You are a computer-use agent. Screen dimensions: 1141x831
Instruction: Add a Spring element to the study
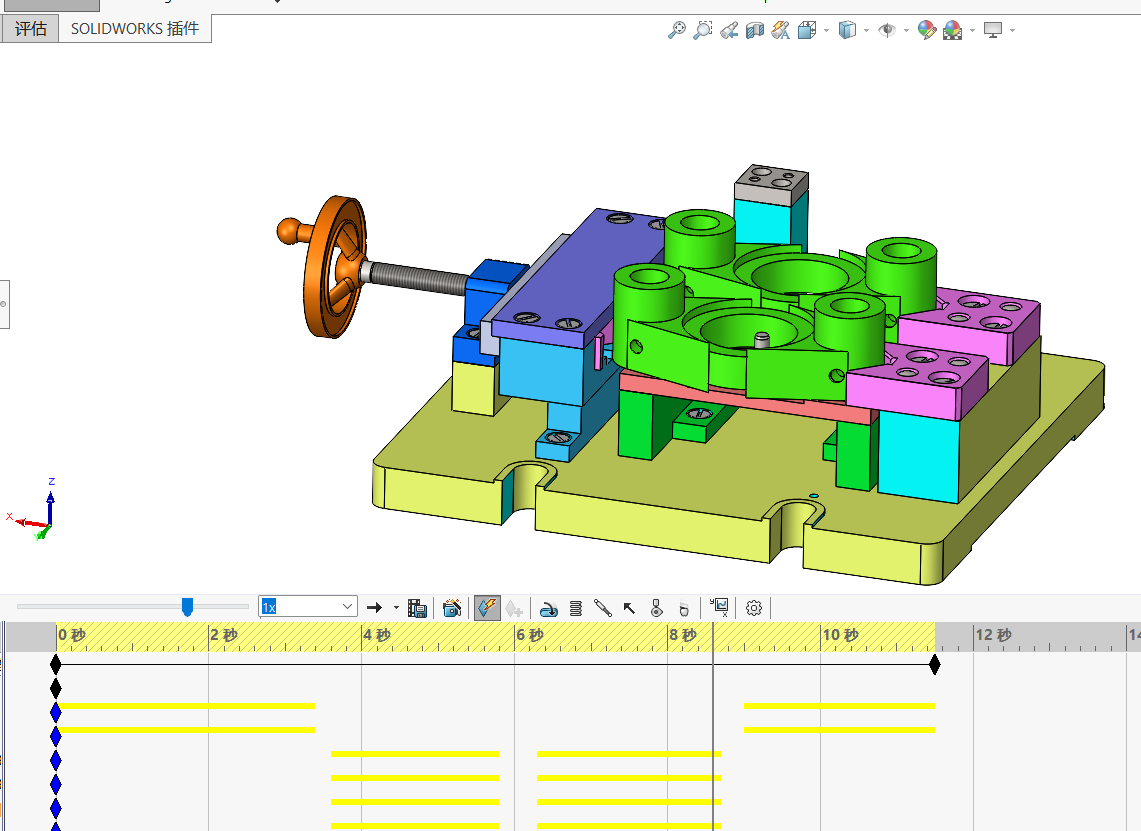click(576, 608)
